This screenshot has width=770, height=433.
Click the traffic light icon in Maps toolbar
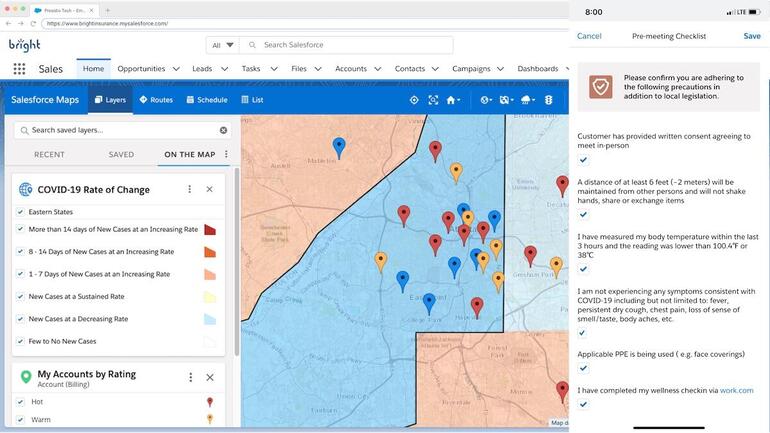(549, 100)
